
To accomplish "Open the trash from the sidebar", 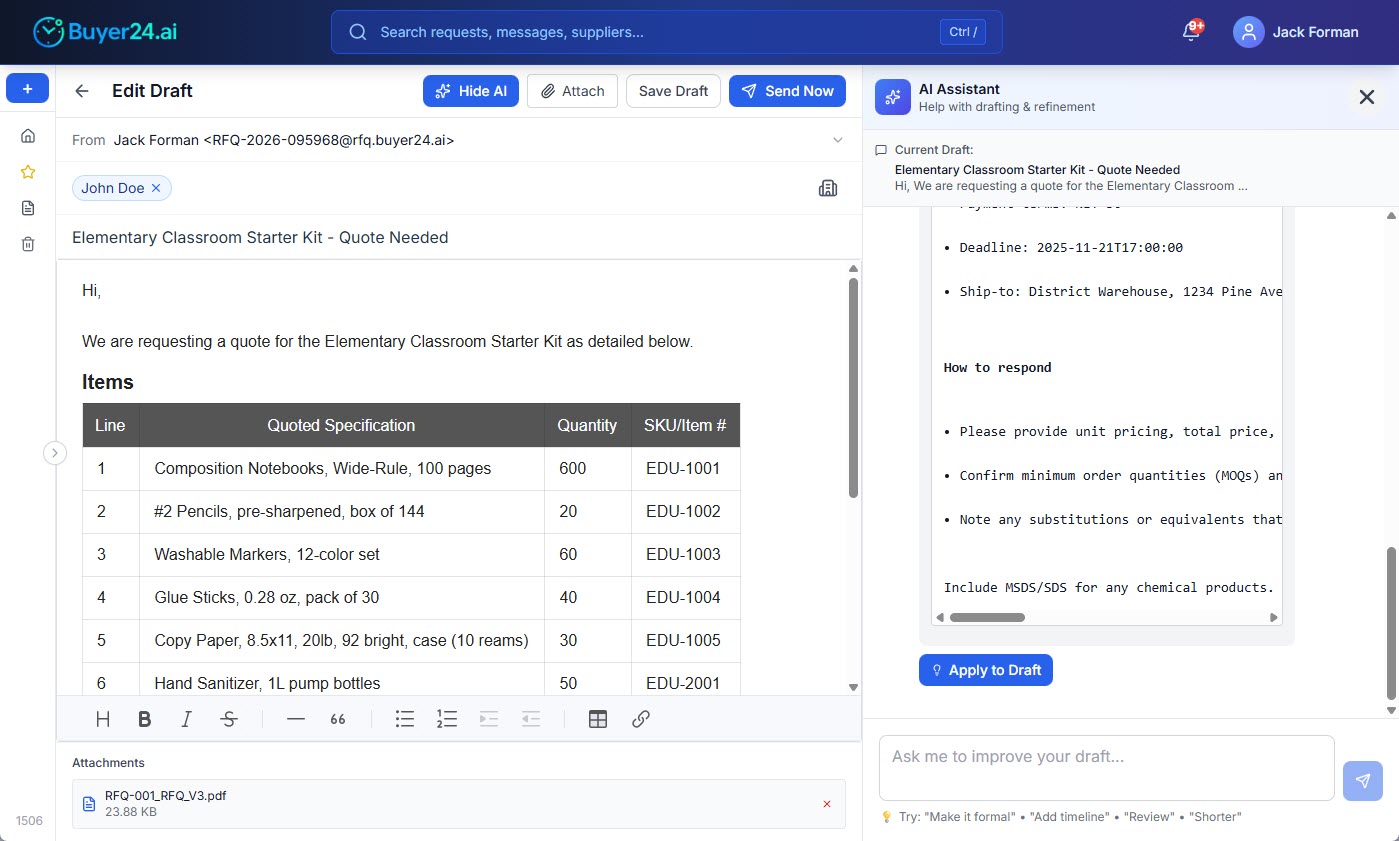I will pyautogui.click(x=27, y=243).
